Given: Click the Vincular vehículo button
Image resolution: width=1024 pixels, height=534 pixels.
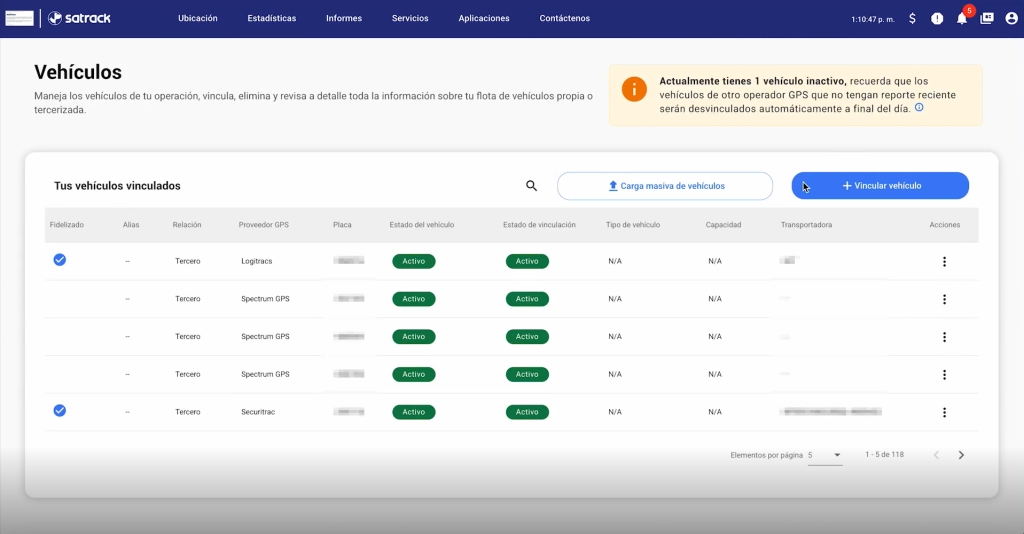Looking at the screenshot, I should 880,186.
